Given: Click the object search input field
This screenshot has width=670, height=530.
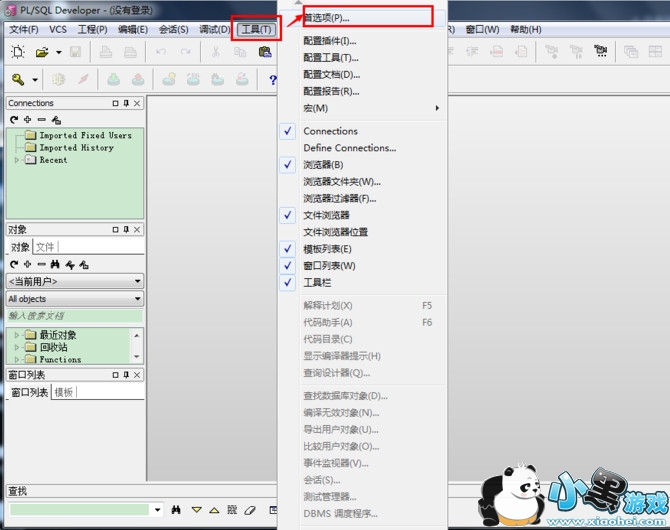Looking at the screenshot, I should (x=75, y=316).
